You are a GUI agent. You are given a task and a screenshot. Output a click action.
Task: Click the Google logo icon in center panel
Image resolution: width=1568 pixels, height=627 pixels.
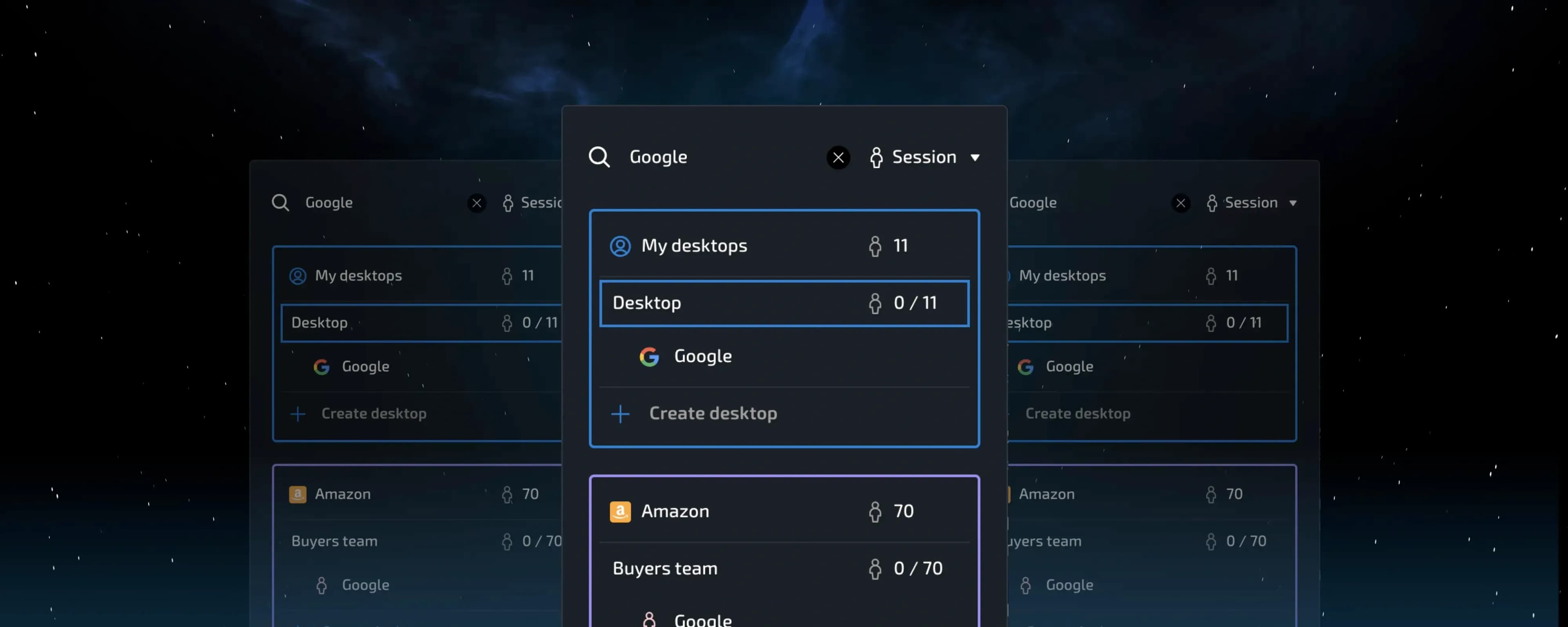tap(650, 357)
